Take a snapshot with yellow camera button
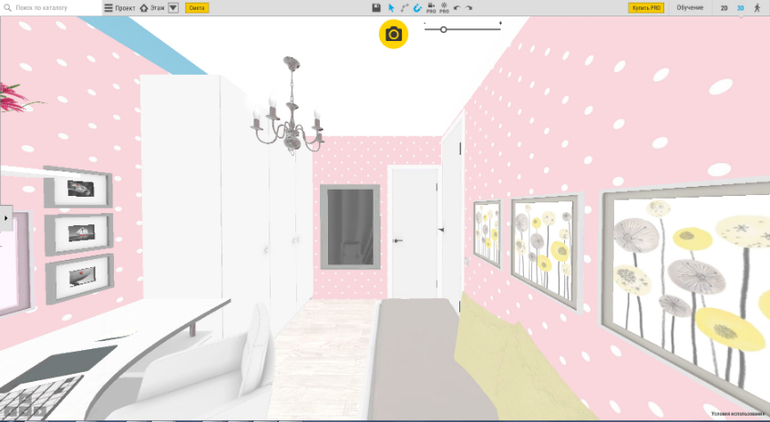The height and width of the screenshot is (422, 770). [393, 34]
